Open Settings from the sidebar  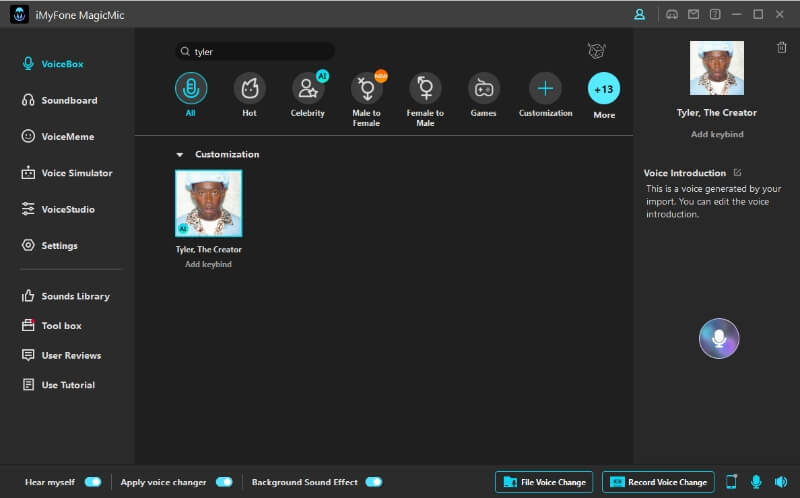tap(49, 245)
